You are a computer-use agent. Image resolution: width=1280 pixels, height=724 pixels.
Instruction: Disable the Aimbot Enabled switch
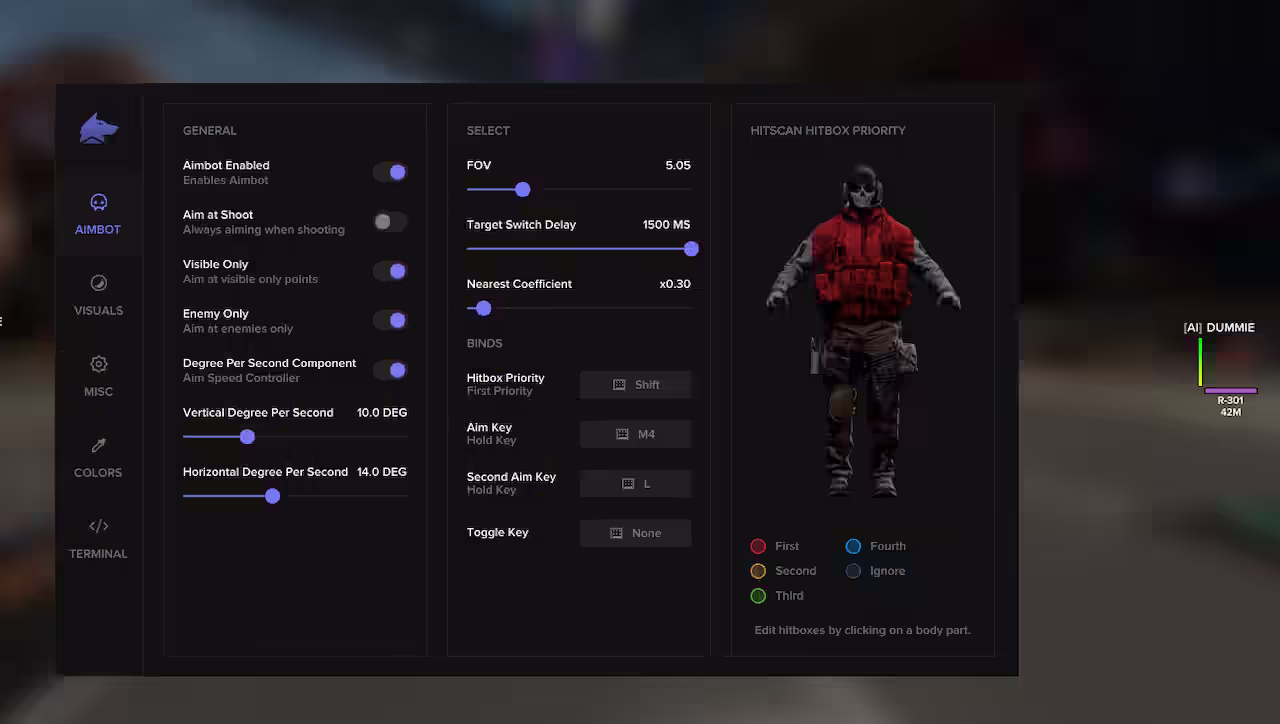coord(390,172)
